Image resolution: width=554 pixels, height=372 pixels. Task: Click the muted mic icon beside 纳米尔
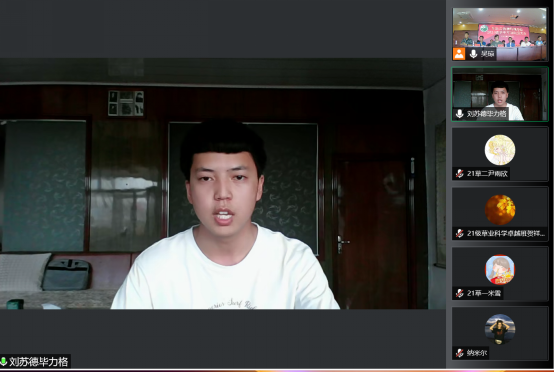[x=459, y=353]
